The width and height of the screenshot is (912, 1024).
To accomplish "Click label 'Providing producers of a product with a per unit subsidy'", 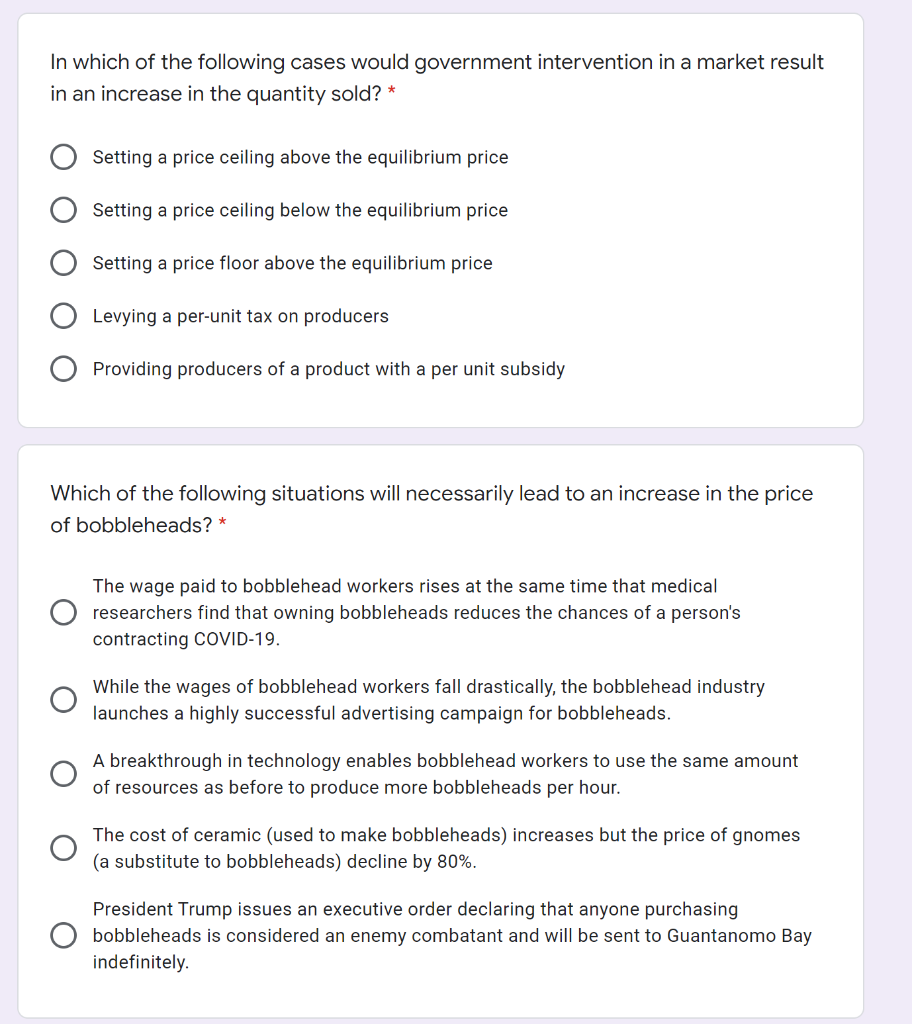I will coord(329,369).
